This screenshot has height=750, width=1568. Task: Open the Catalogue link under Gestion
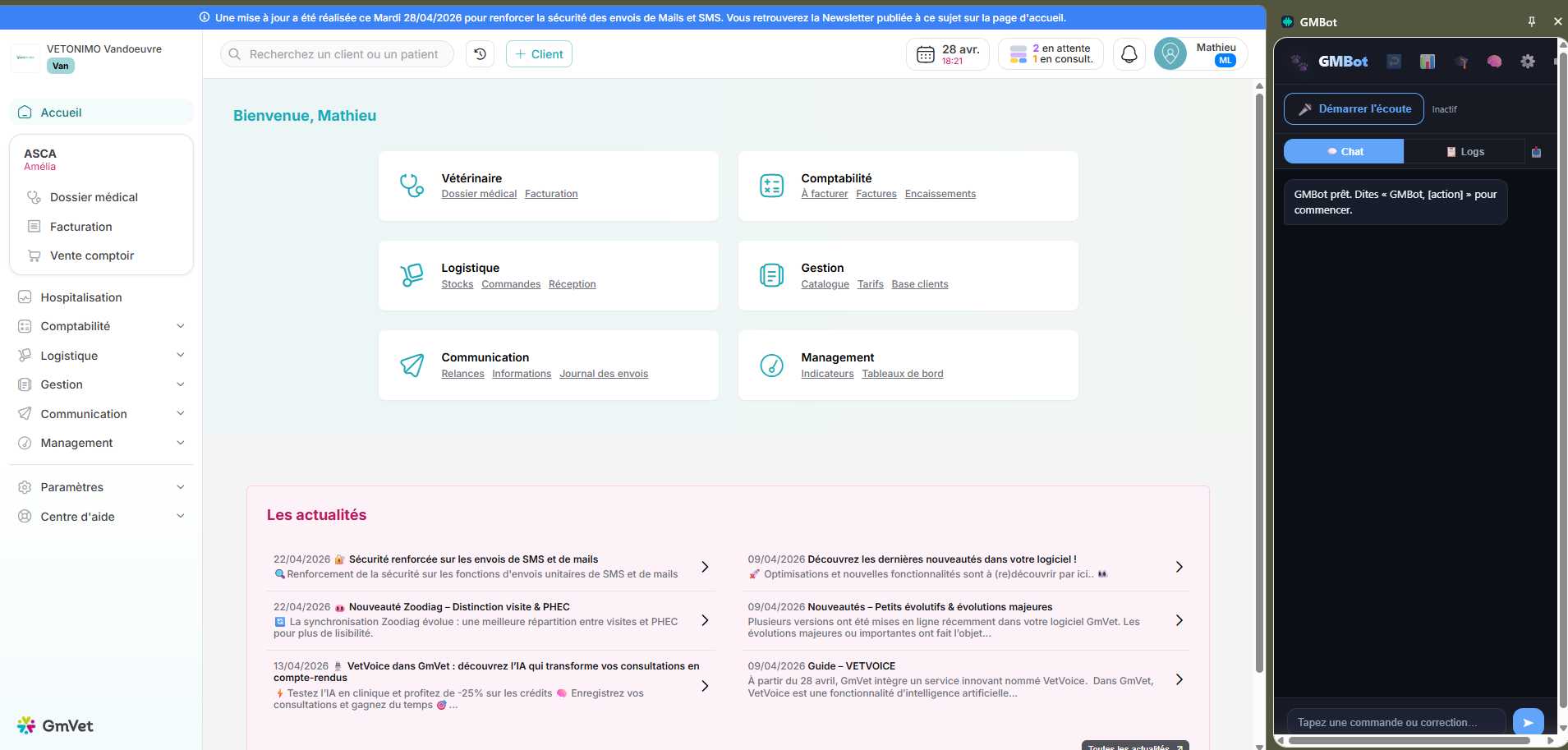(825, 284)
